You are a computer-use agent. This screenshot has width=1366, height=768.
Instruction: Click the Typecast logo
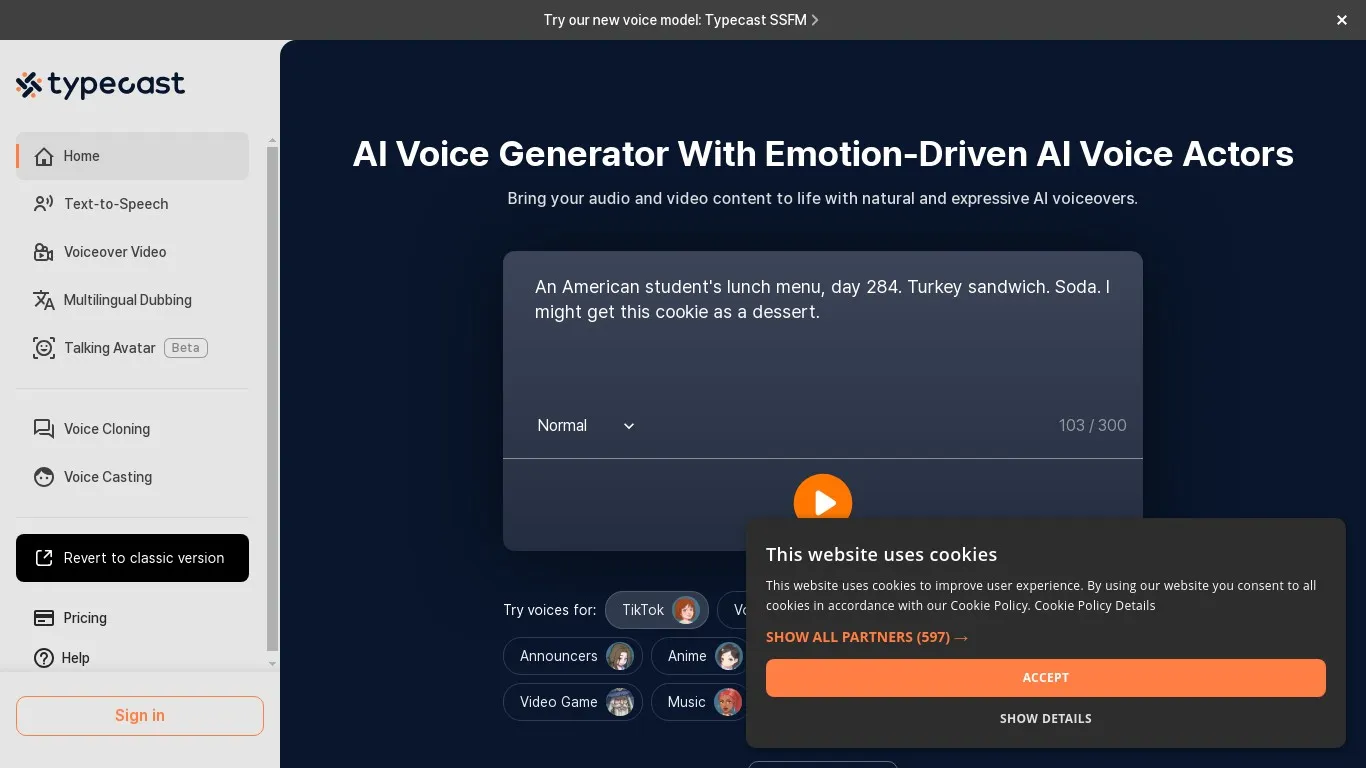[100, 85]
